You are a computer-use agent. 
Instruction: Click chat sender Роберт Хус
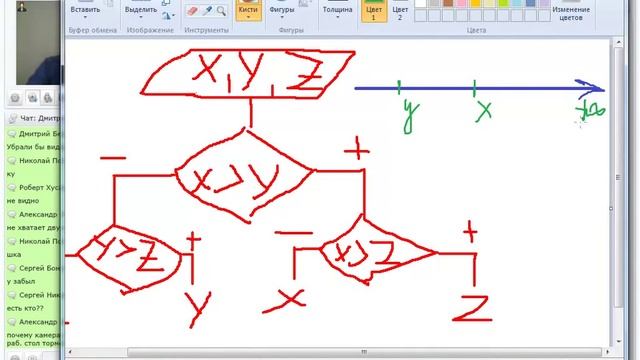pyautogui.click(x=40, y=188)
